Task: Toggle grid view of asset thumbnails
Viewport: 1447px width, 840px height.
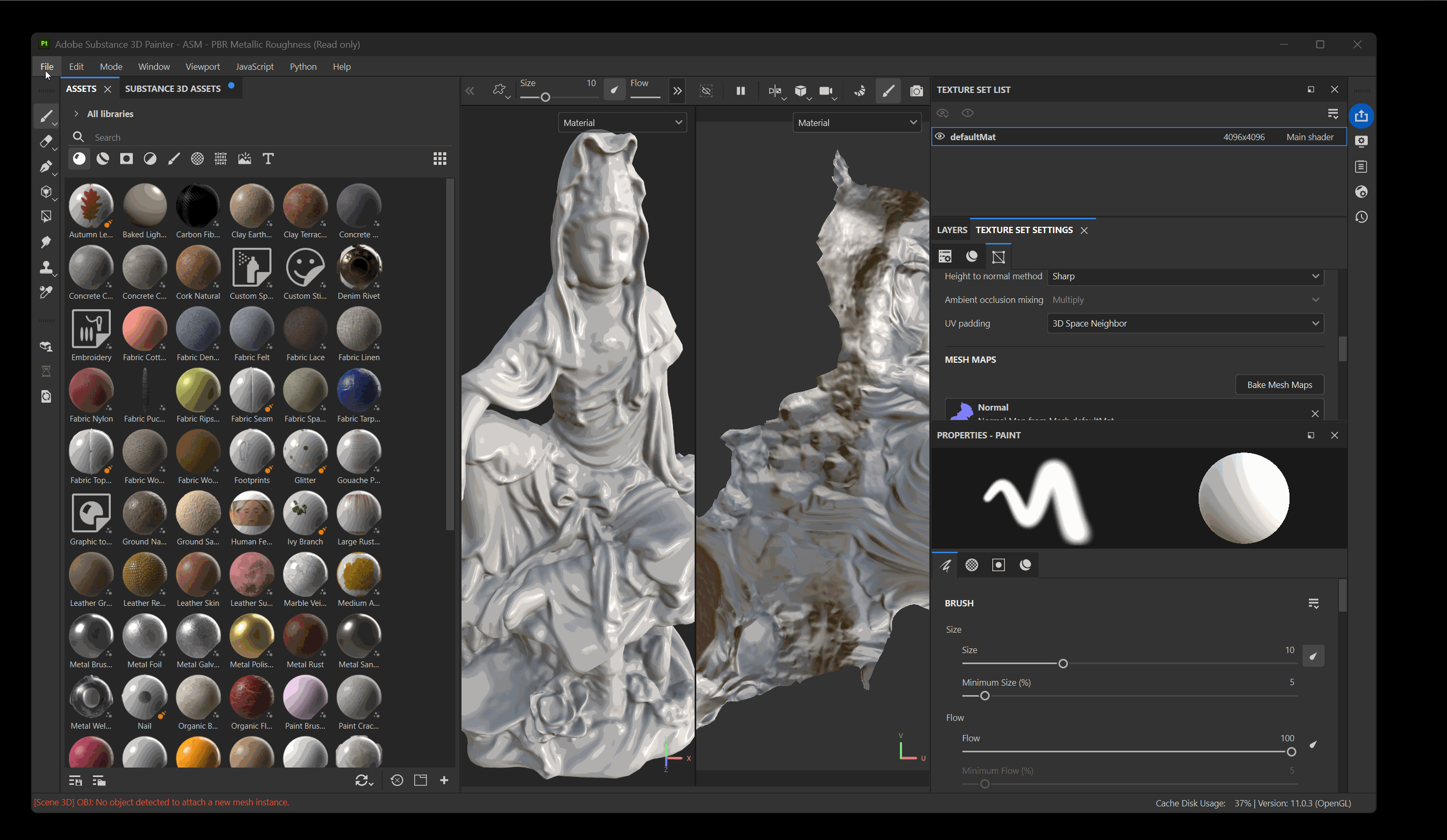Action: [440, 159]
